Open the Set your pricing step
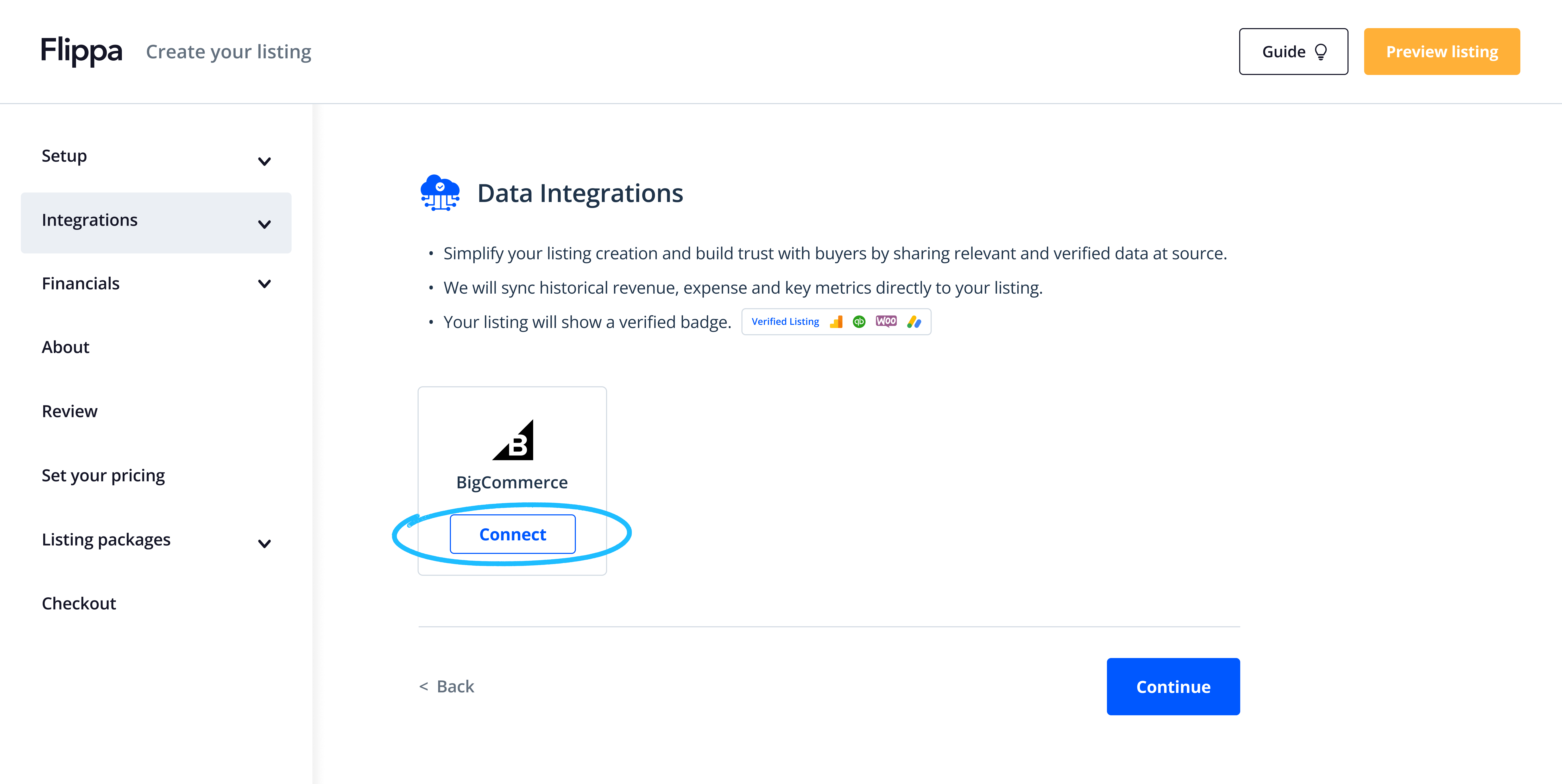 point(103,475)
